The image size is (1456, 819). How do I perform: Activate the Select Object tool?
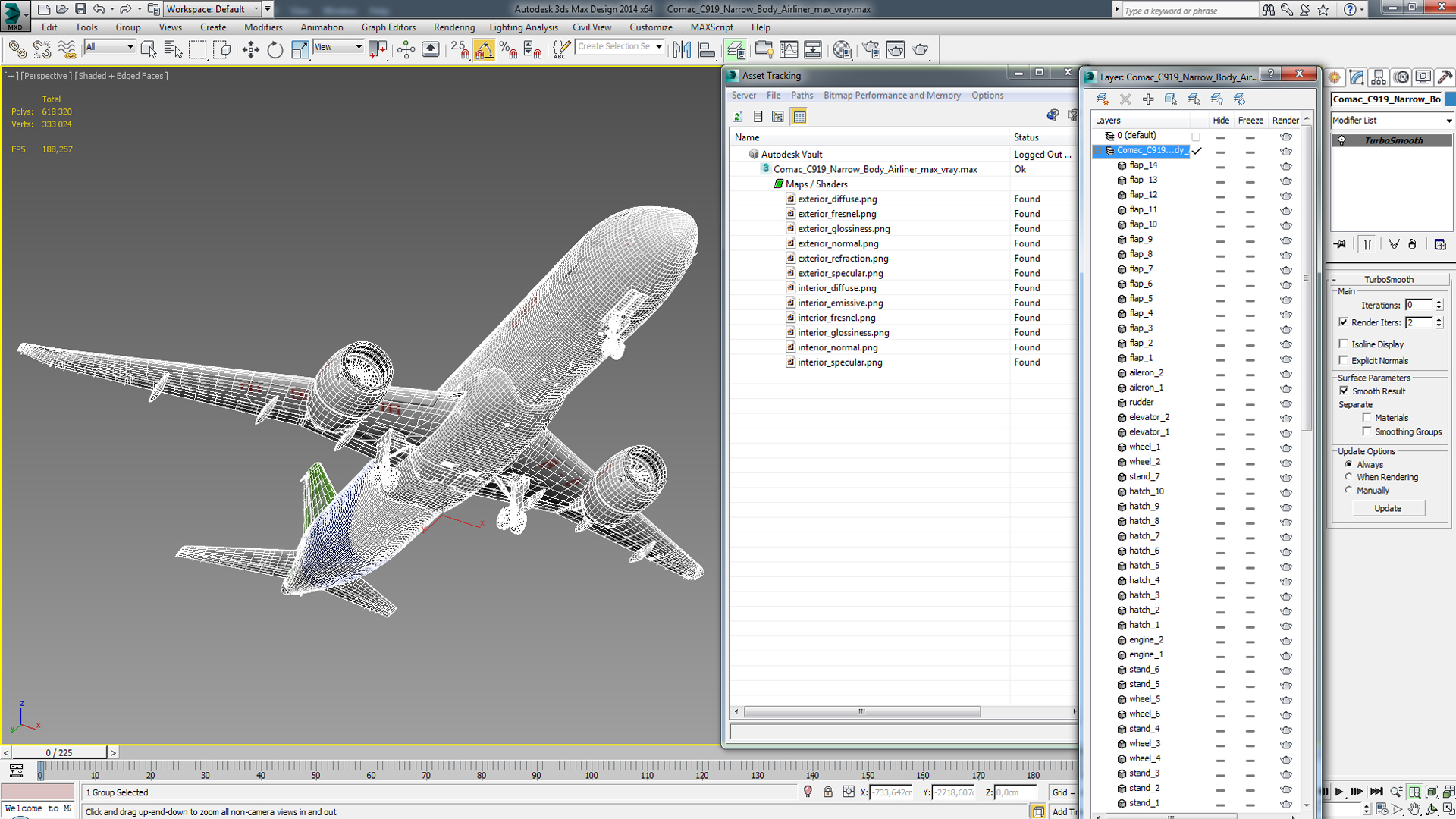(149, 50)
